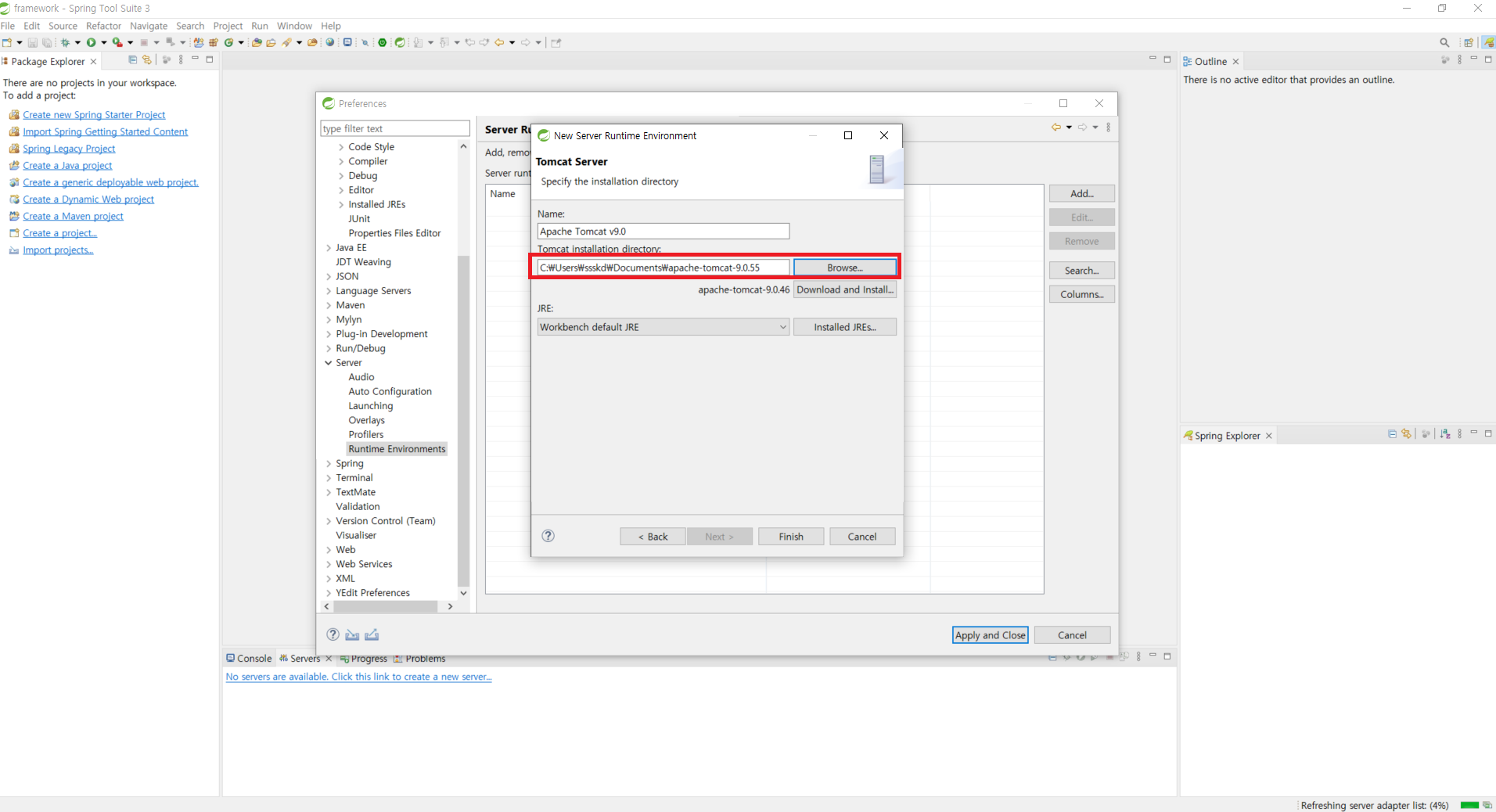Viewport: 1496px width, 812px height.
Task: Click the alphabetical sort icon in Spring Explorer
Action: coord(1445,434)
